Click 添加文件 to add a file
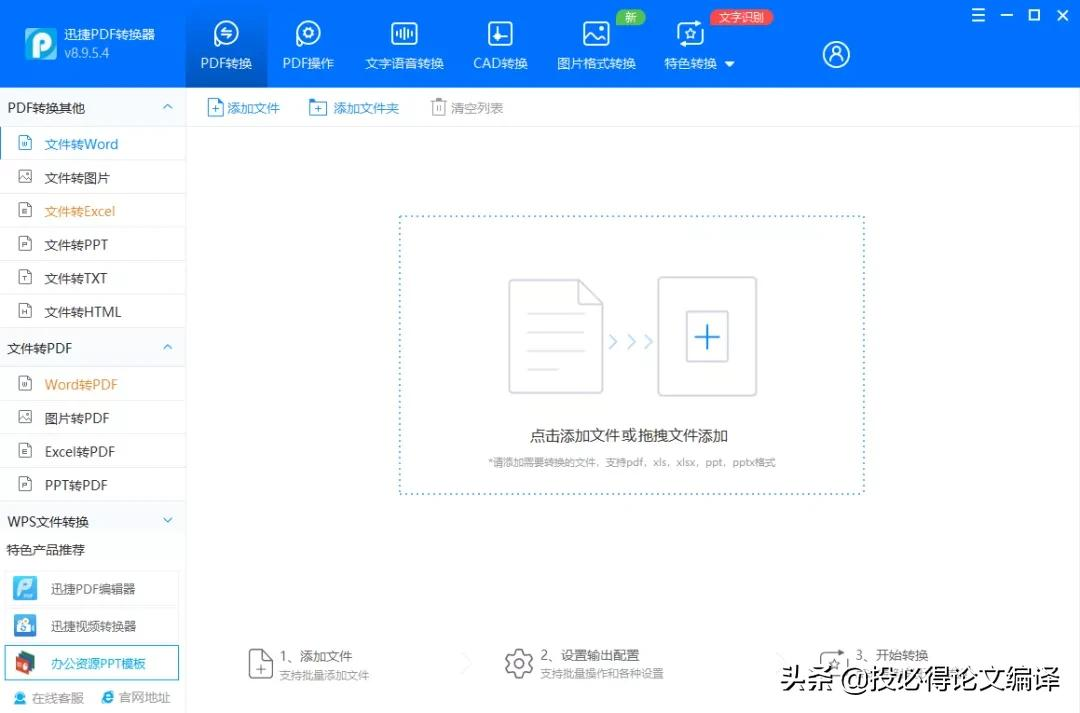This screenshot has height=713, width=1080. (x=243, y=107)
